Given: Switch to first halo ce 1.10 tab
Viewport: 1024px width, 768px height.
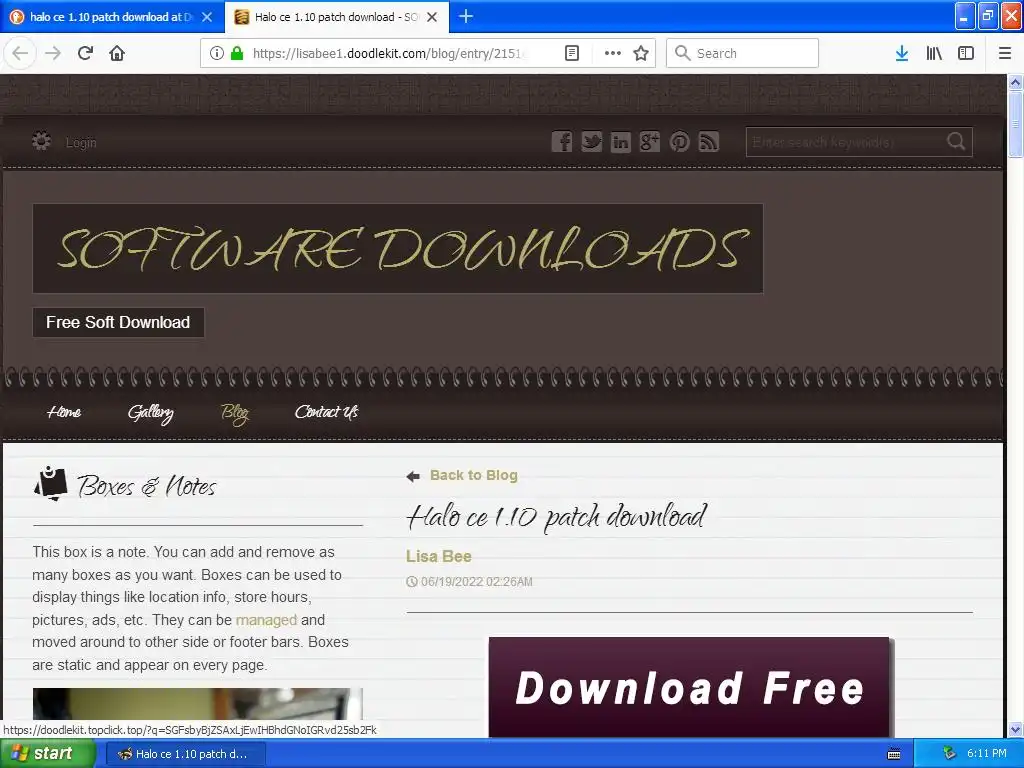Looking at the screenshot, I should pos(111,17).
